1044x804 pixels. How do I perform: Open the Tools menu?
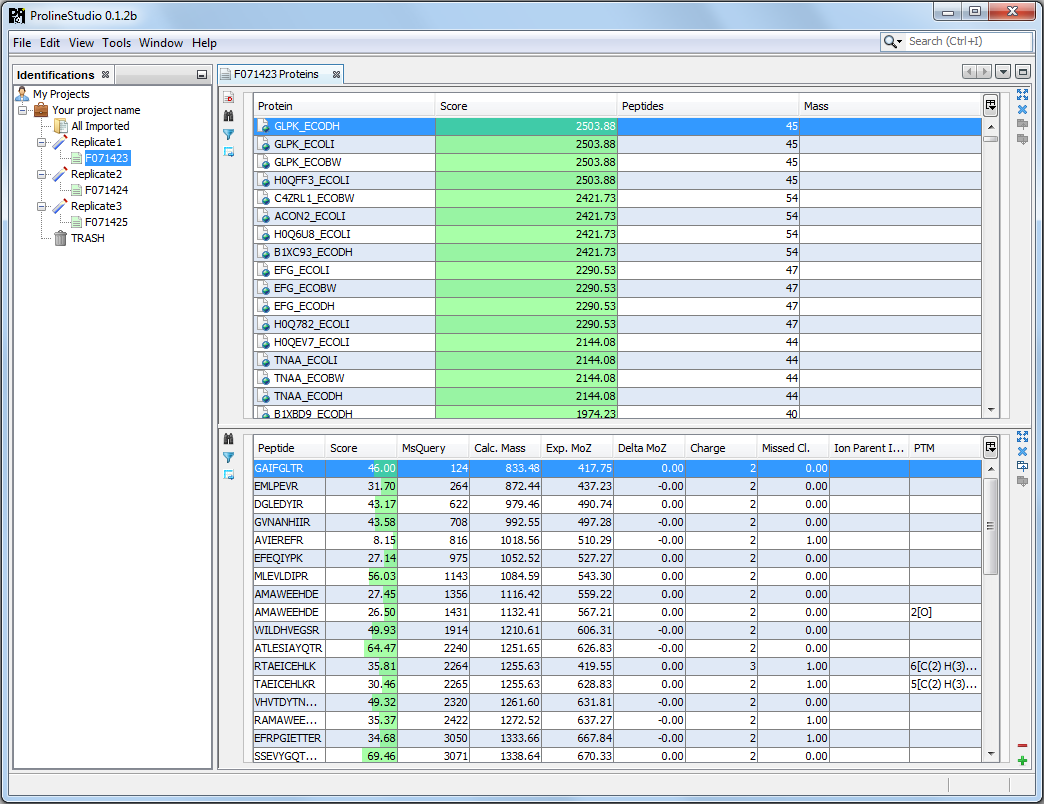(x=116, y=43)
